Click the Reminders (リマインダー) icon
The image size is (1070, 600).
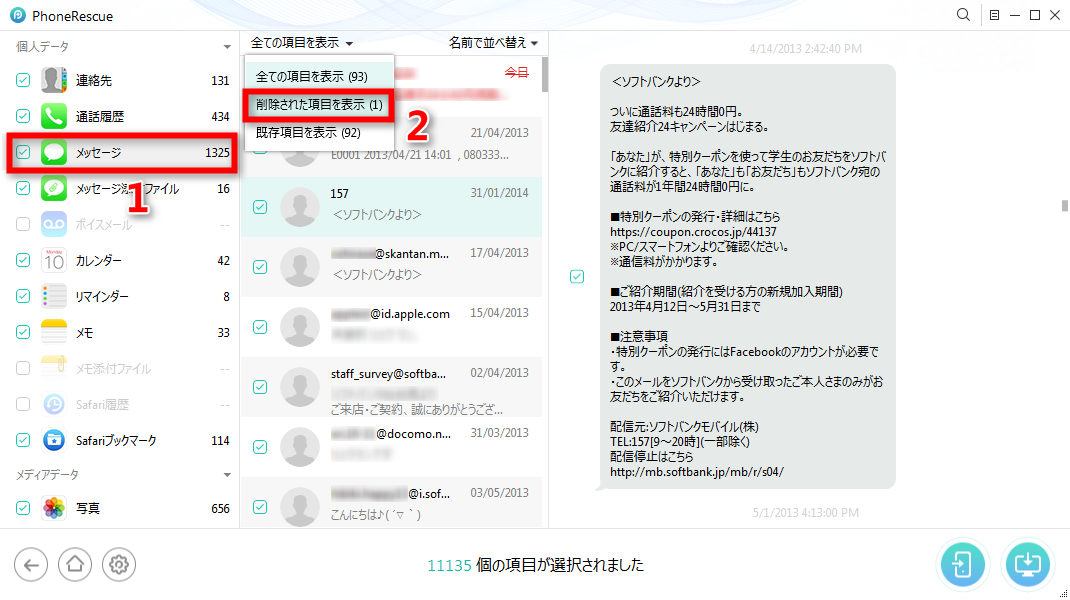click(54, 296)
